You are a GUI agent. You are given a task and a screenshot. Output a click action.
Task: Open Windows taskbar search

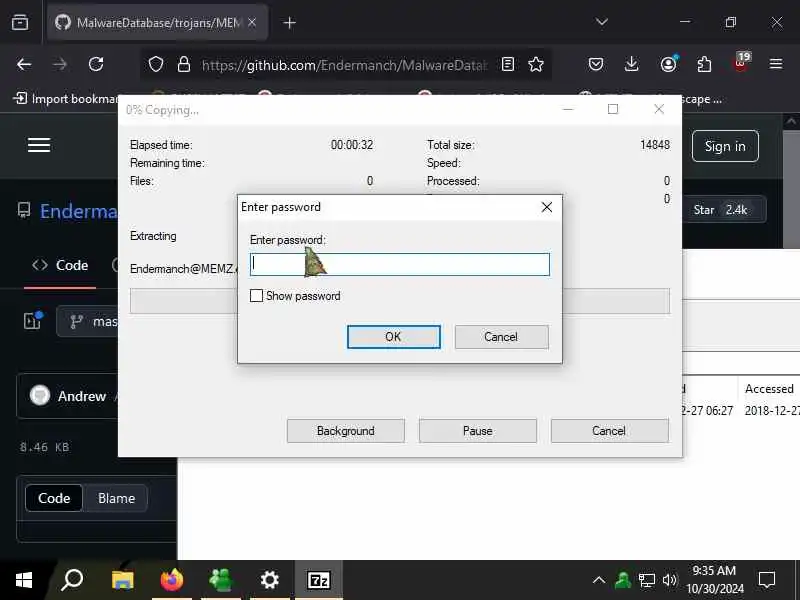(x=72, y=580)
